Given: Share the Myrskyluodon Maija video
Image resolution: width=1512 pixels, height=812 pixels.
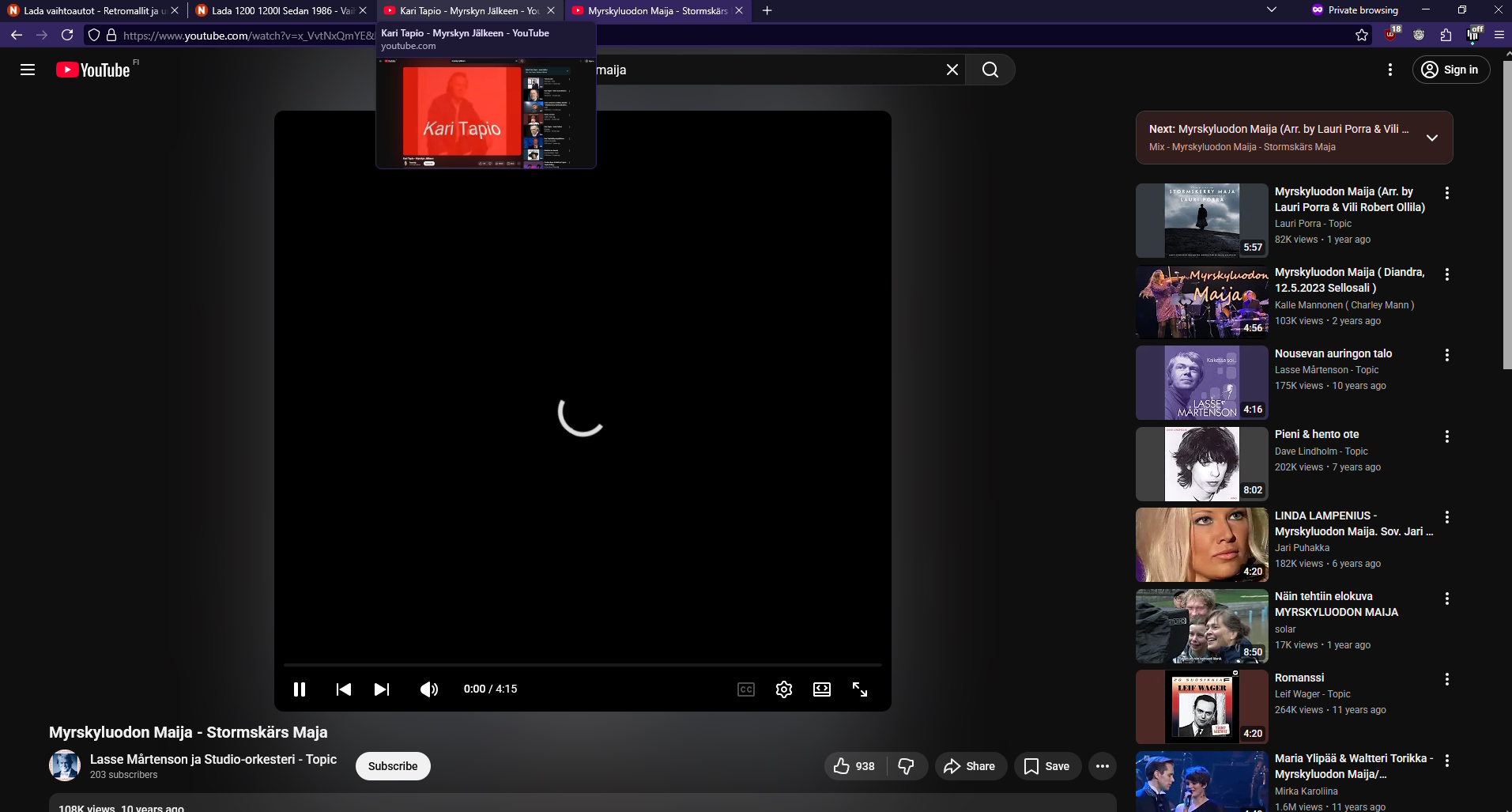Looking at the screenshot, I should tap(971, 766).
